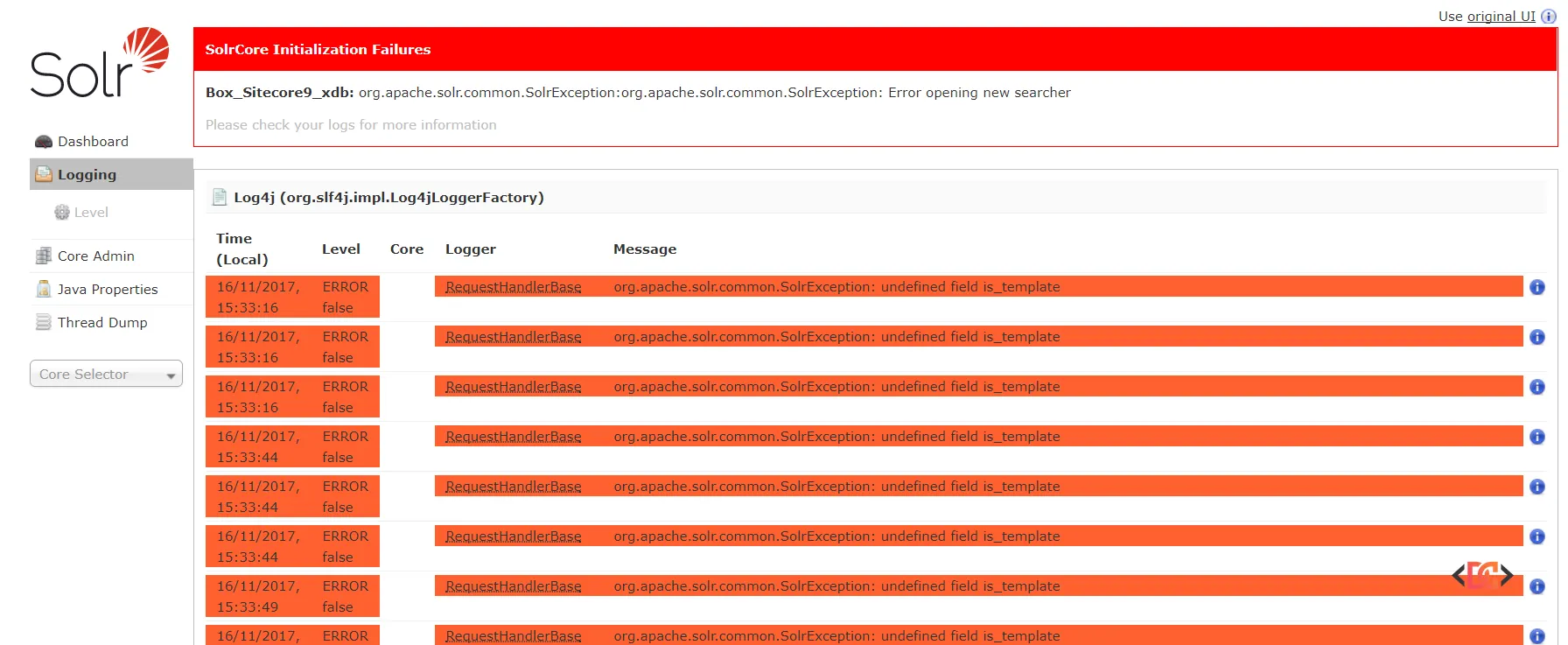The image size is (1568, 645).
Task: Click info icon on third error row
Action: click(1536, 387)
